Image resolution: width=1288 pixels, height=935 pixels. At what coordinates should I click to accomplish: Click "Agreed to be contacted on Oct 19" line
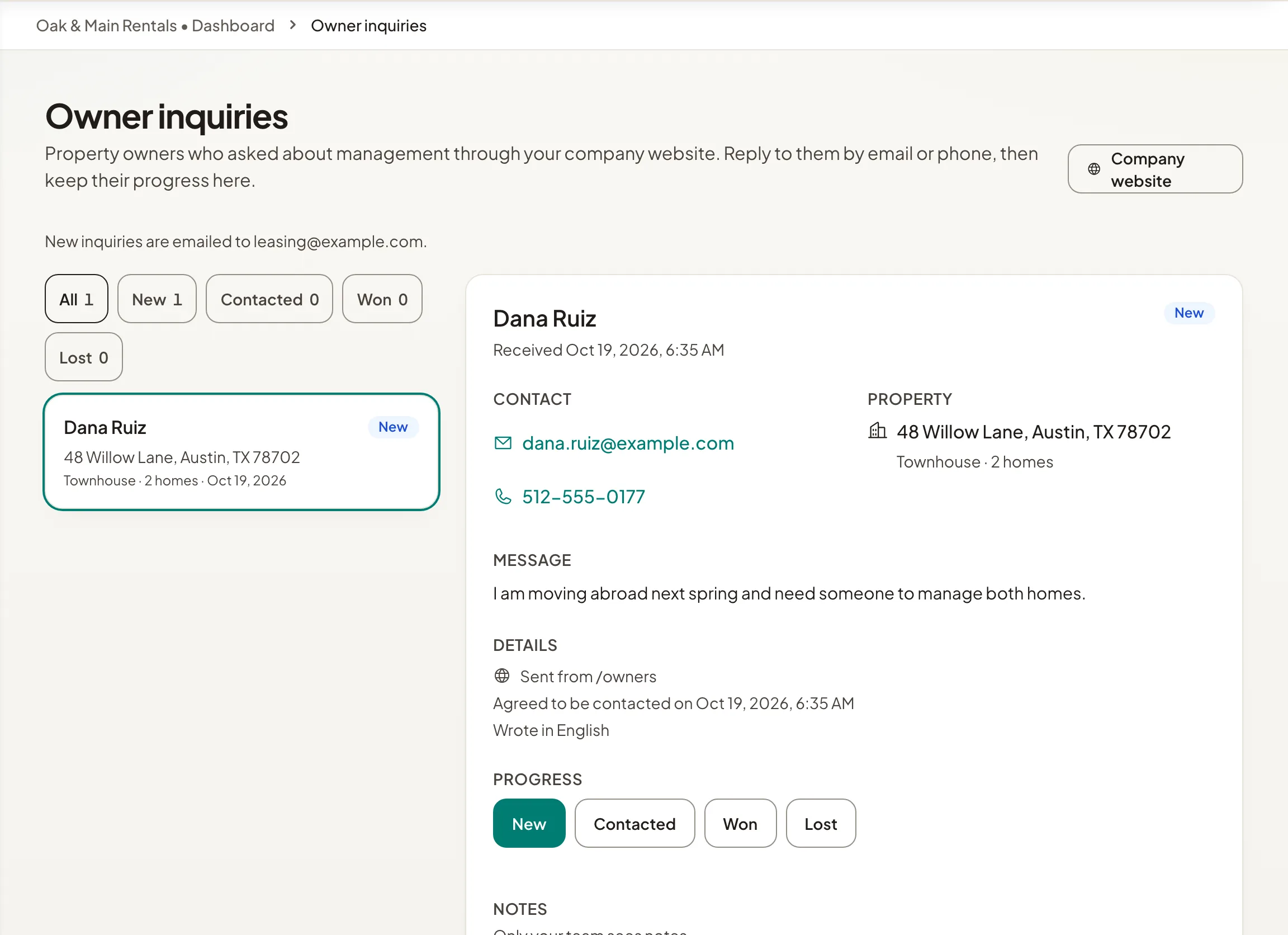[x=674, y=703]
